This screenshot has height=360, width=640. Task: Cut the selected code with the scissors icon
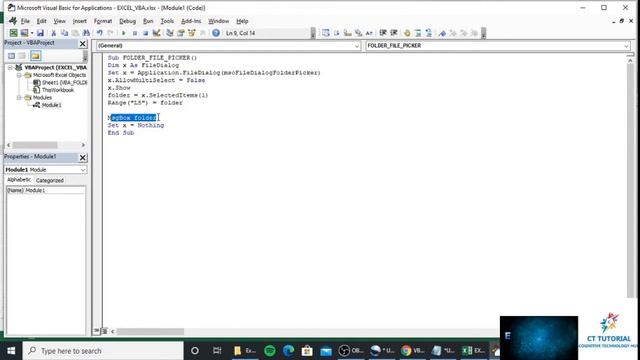click(53, 33)
